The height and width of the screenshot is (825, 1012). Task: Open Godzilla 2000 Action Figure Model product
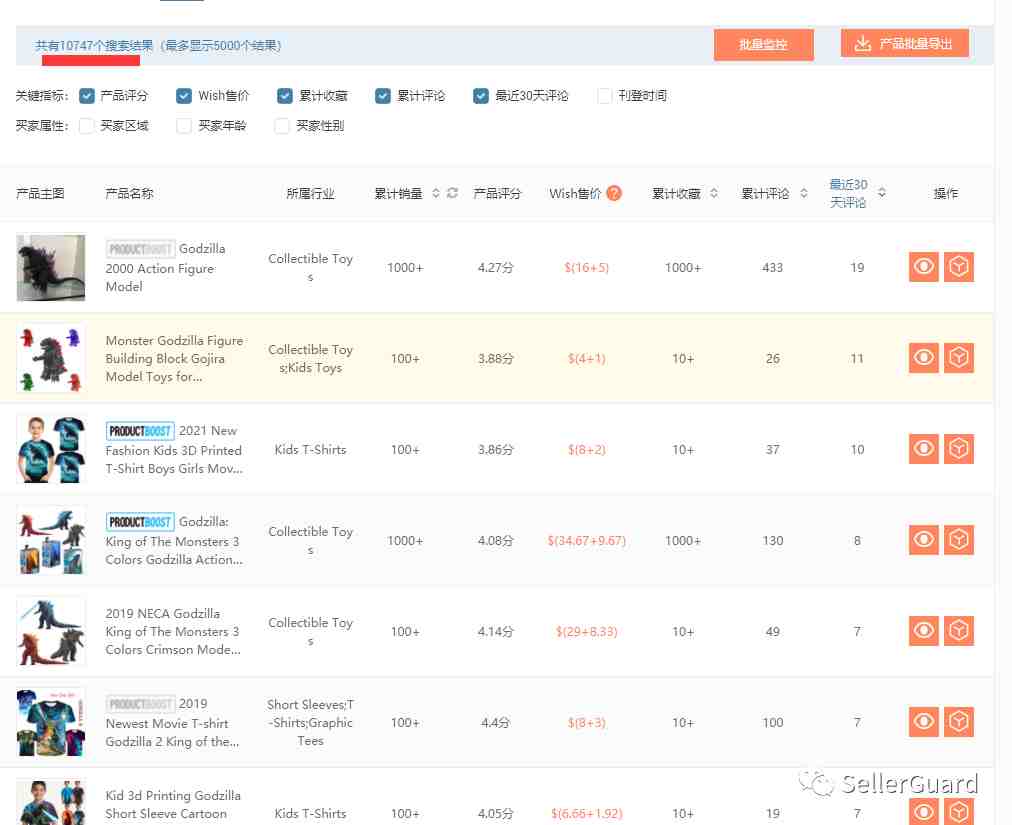point(166,267)
